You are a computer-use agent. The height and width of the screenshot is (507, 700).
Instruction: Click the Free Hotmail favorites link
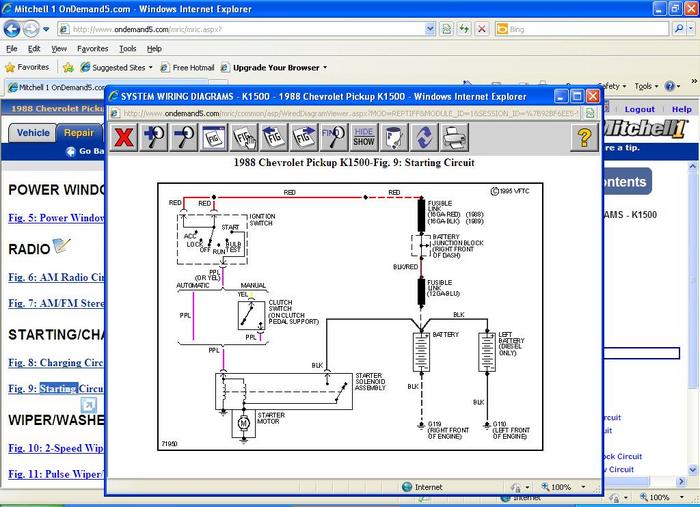click(193, 68)
